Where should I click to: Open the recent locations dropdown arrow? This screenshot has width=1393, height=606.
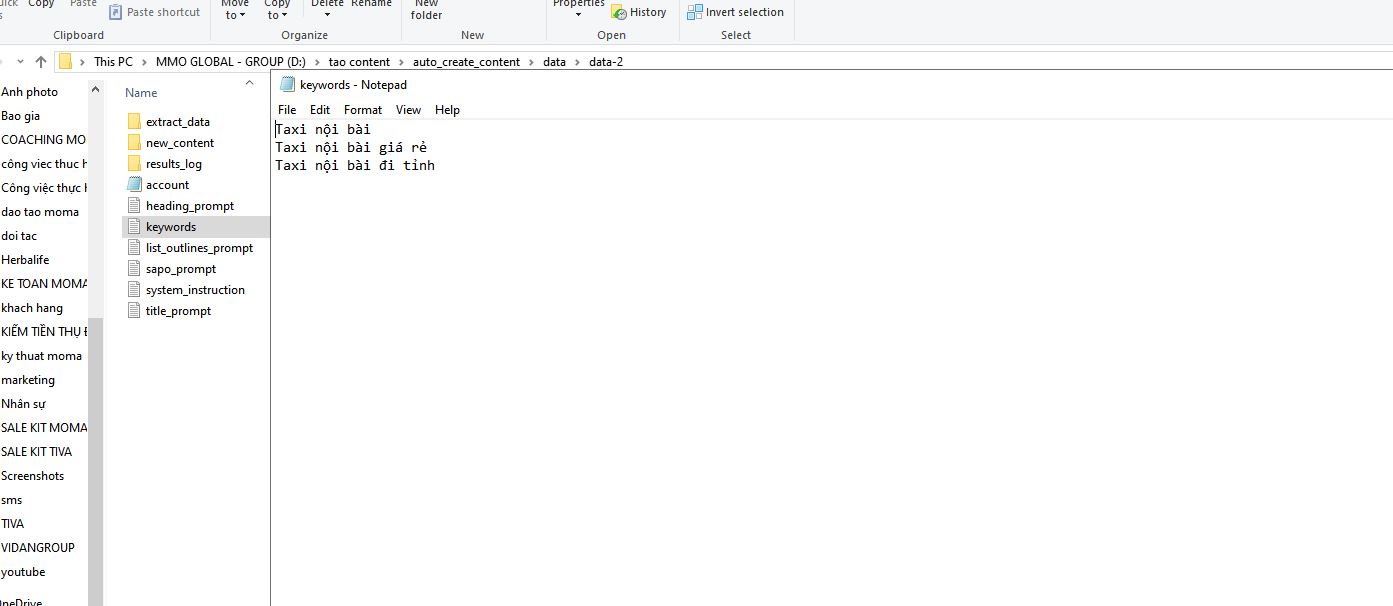coord(20,61)
